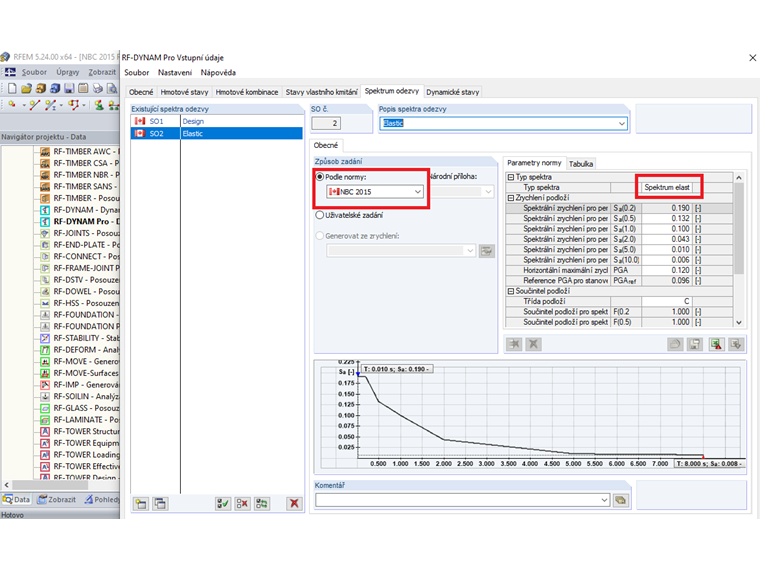Viewport: 760px width, 570px height.
Task: Switch to 'Tabulka' parameters tab
Action: pyautogui.click(x=581, y=164)
